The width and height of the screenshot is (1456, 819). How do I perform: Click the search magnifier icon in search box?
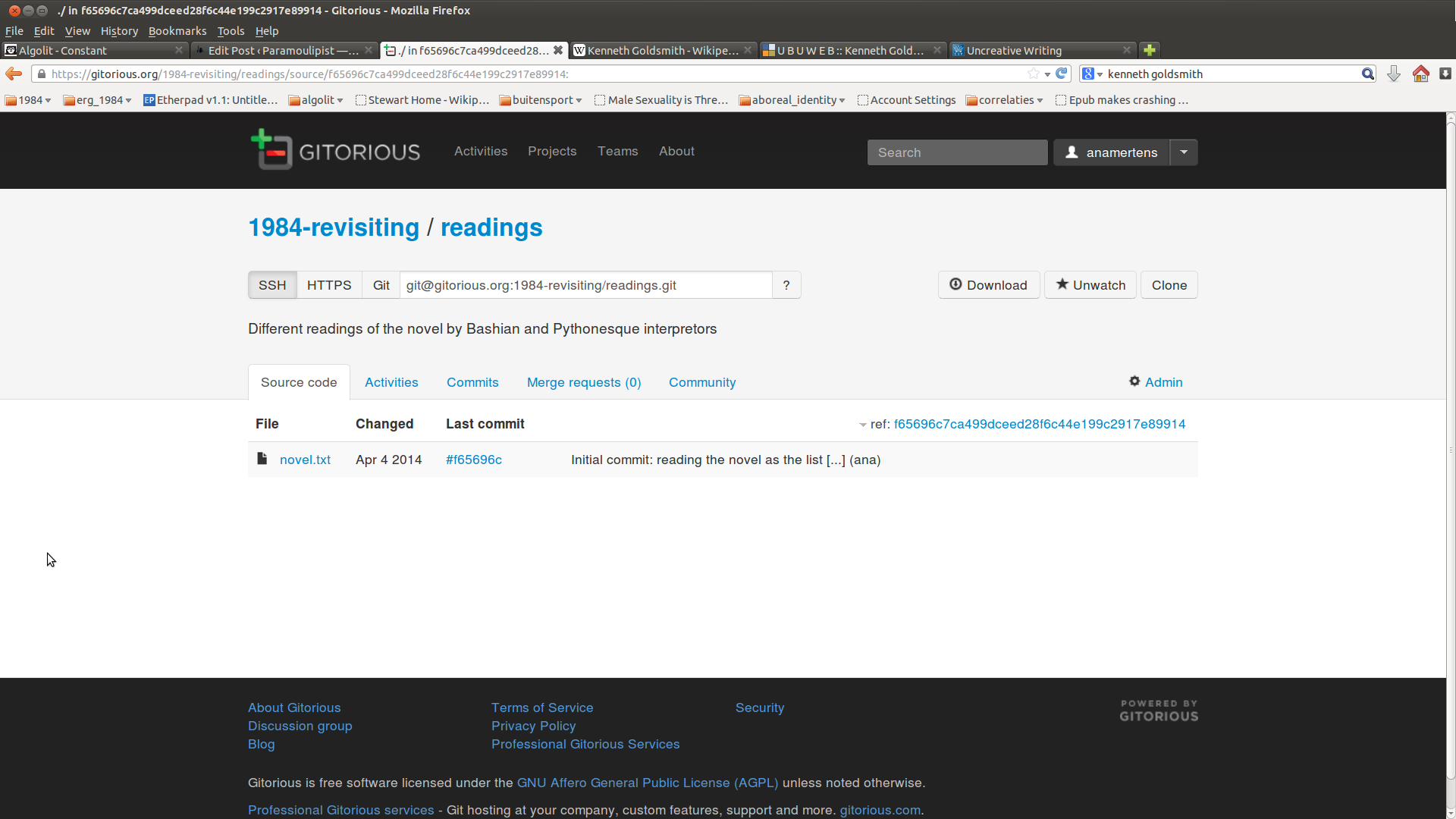1367,74
